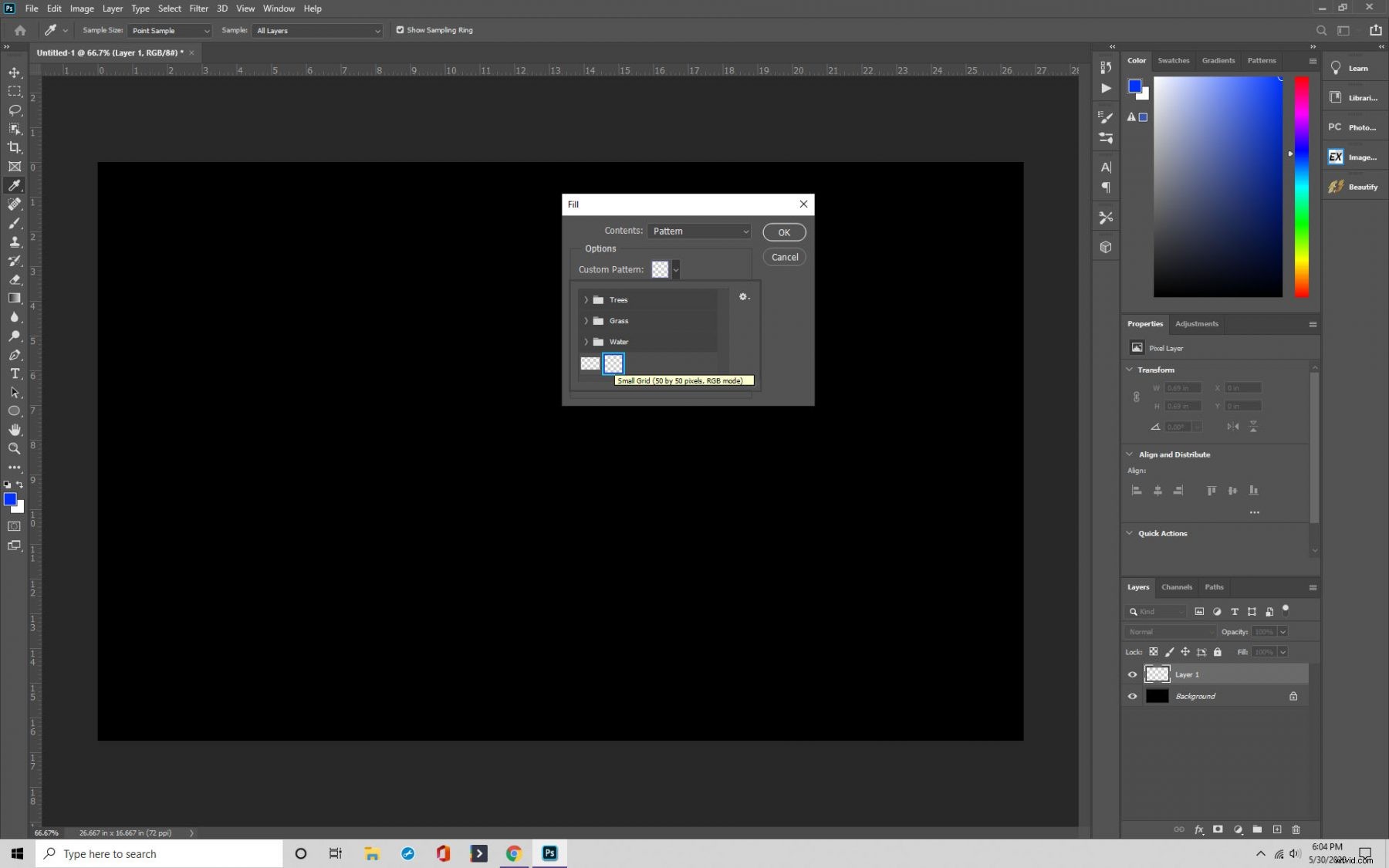Viewport: 1389px width, 868px height.
Task: Open the Fill dialog's pattern settings gear
Action: 743,297
